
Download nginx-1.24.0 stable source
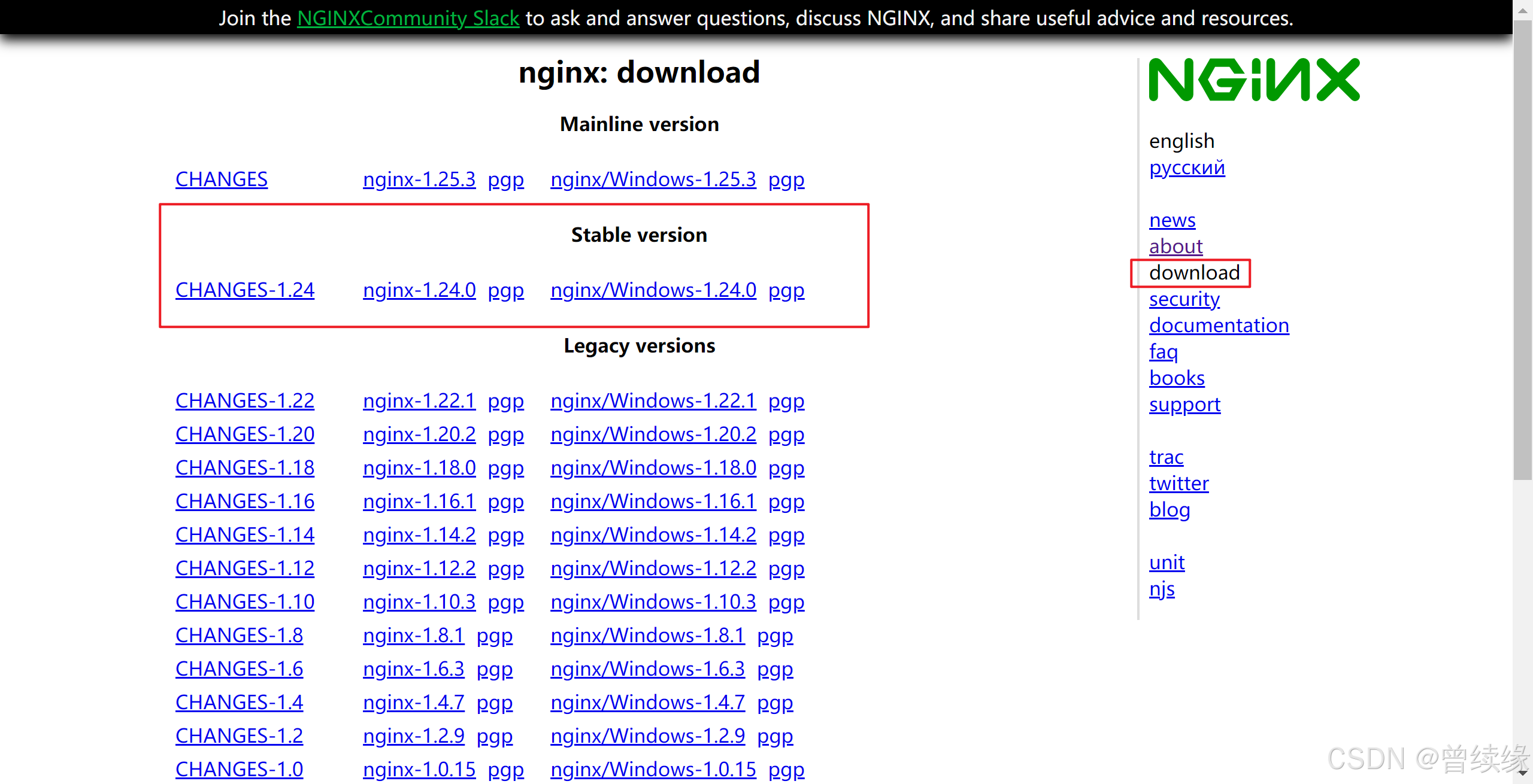[419, 290]
